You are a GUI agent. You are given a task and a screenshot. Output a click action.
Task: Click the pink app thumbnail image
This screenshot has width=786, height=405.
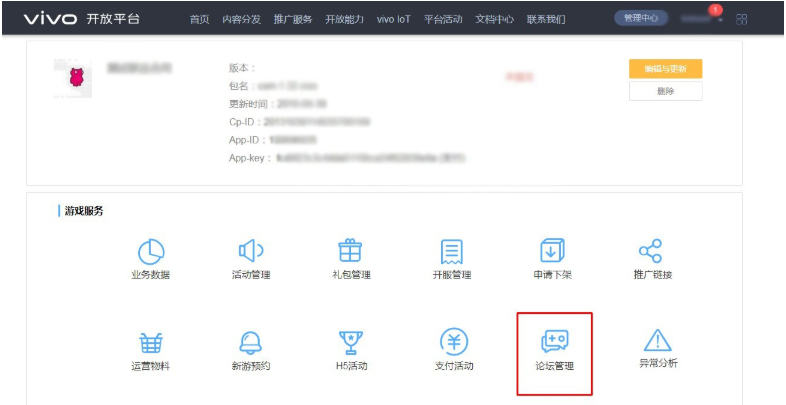[73, 78]
